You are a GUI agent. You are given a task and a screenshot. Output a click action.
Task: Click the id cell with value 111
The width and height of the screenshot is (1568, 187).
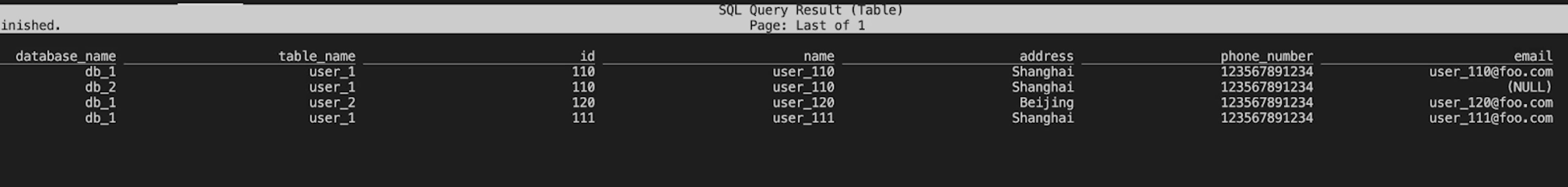coord(583,118)
